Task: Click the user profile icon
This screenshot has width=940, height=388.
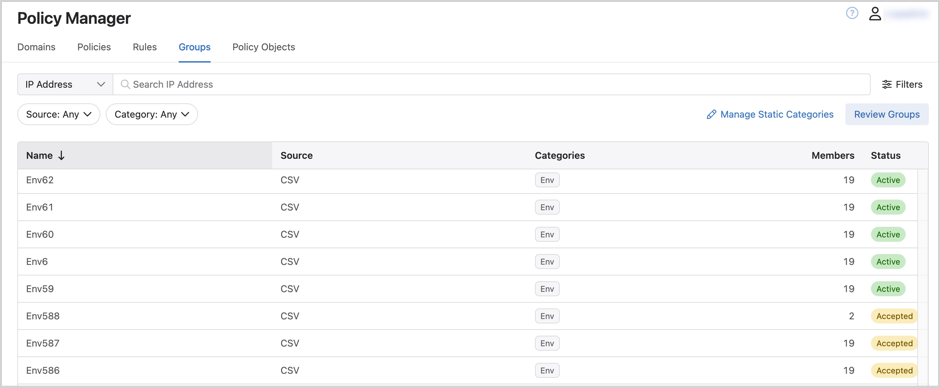Action: [x=875, y=14]
